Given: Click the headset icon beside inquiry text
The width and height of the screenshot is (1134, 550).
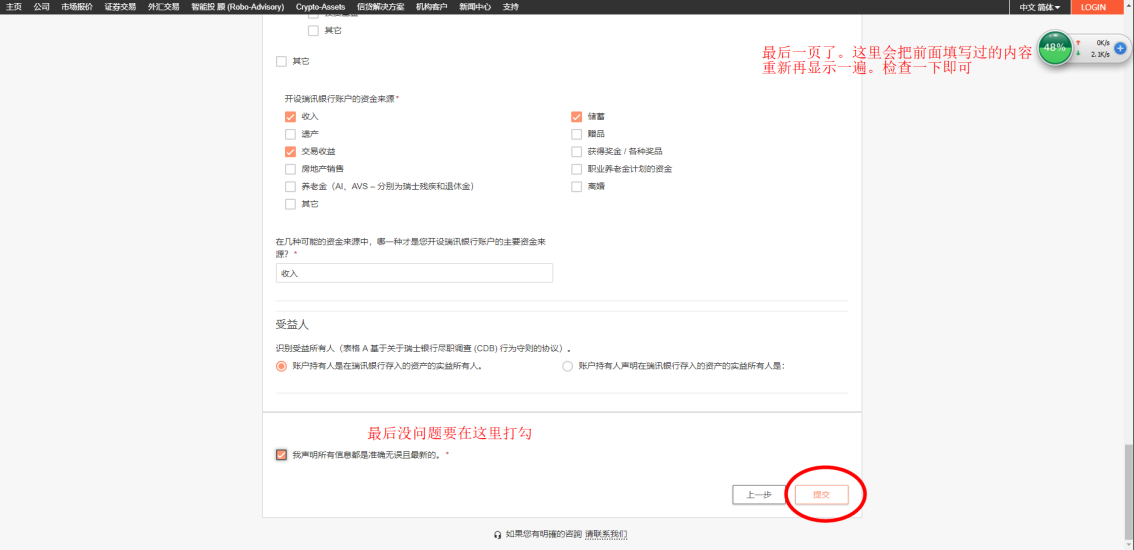Looking at the screenshot, I should 498,535.
